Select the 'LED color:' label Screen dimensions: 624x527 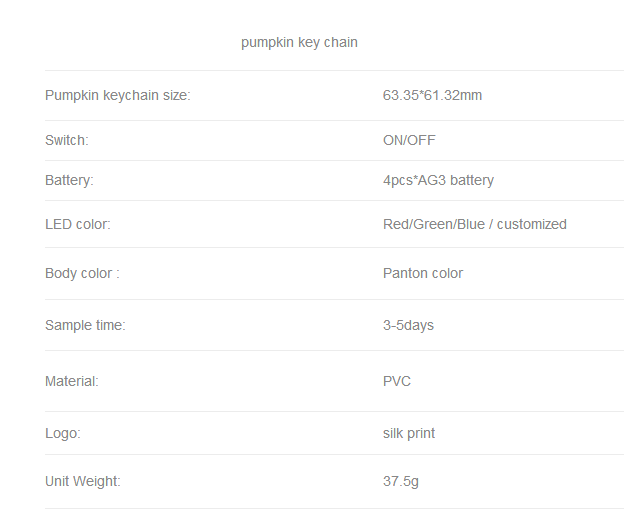[78, 224]
